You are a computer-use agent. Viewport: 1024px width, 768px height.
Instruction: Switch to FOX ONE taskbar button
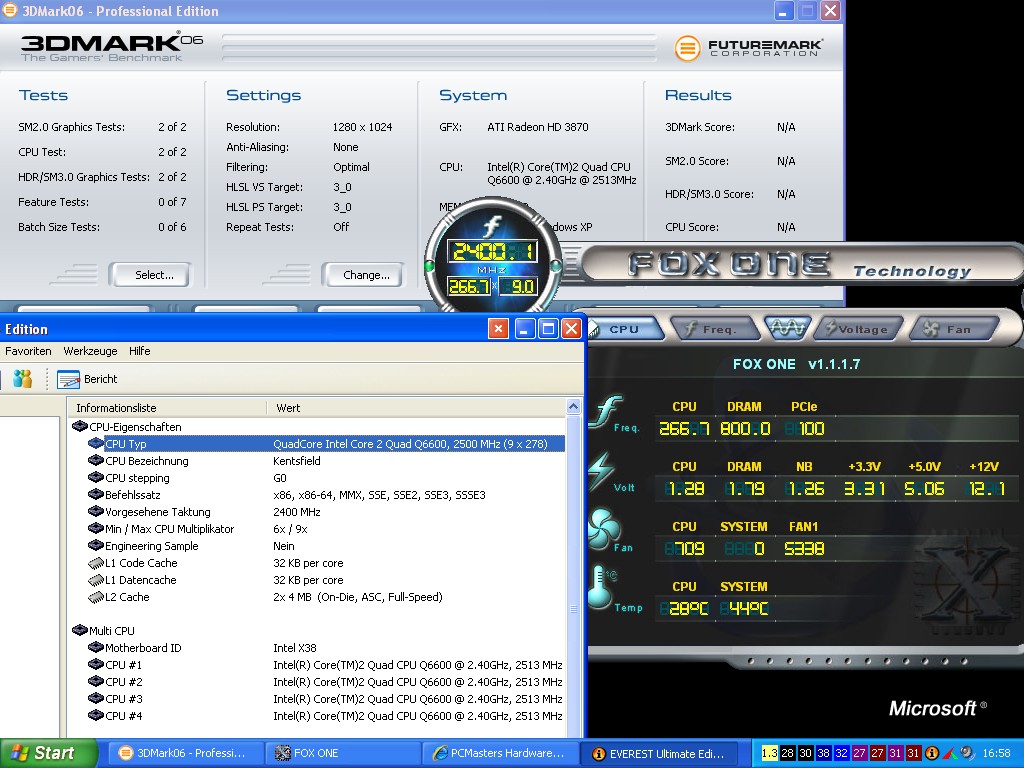click(x=341, y=753)
